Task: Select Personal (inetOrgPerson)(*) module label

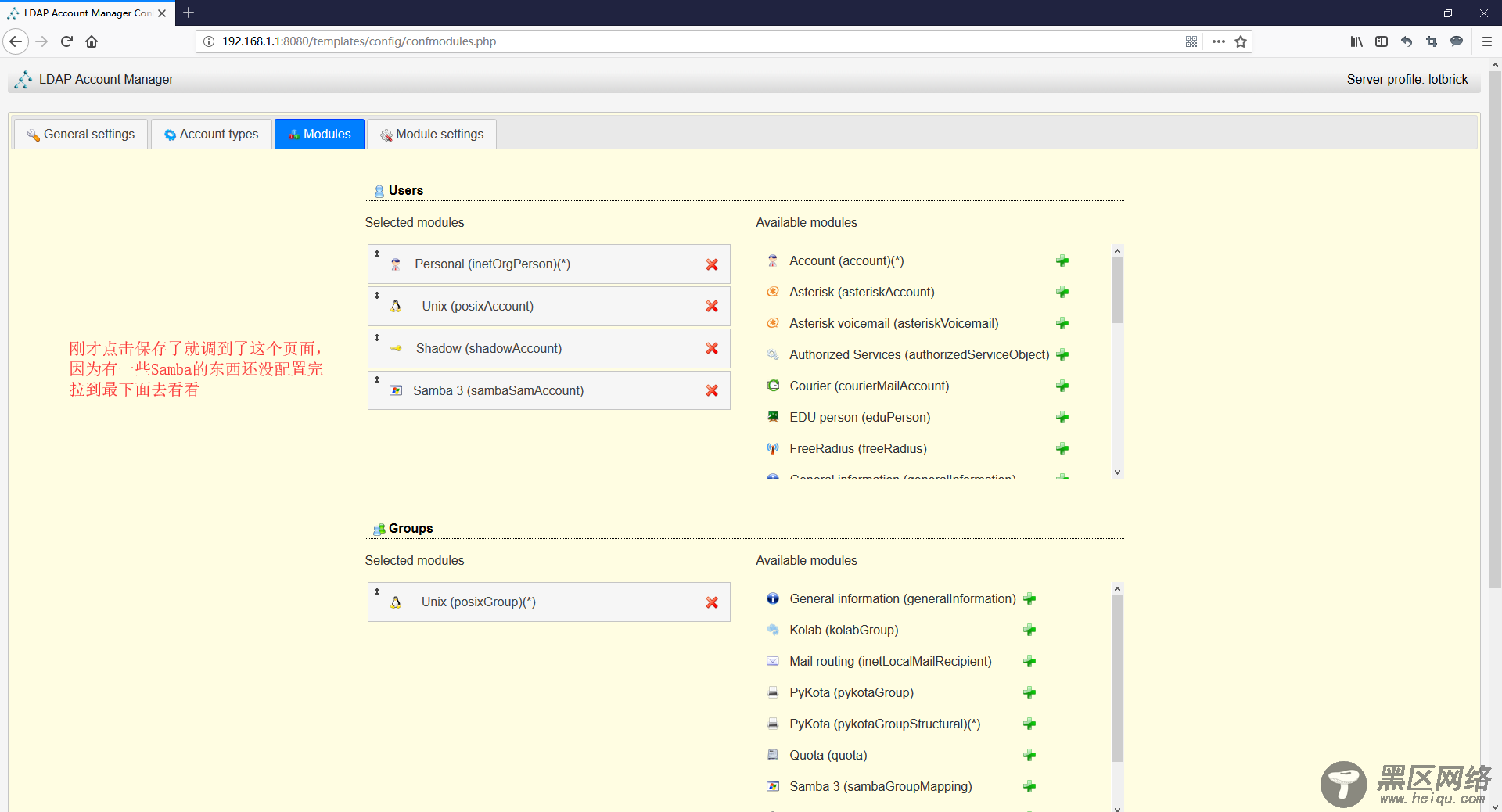Action: point(492,264)
